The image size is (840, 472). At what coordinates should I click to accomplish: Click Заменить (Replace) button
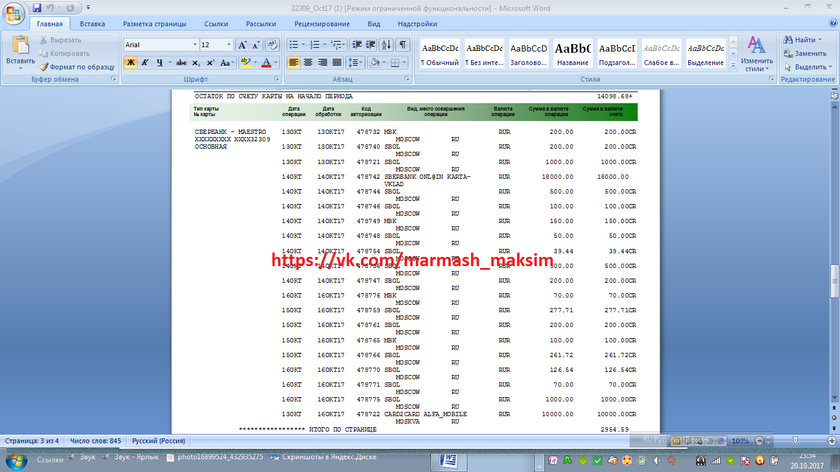[805, 54]
